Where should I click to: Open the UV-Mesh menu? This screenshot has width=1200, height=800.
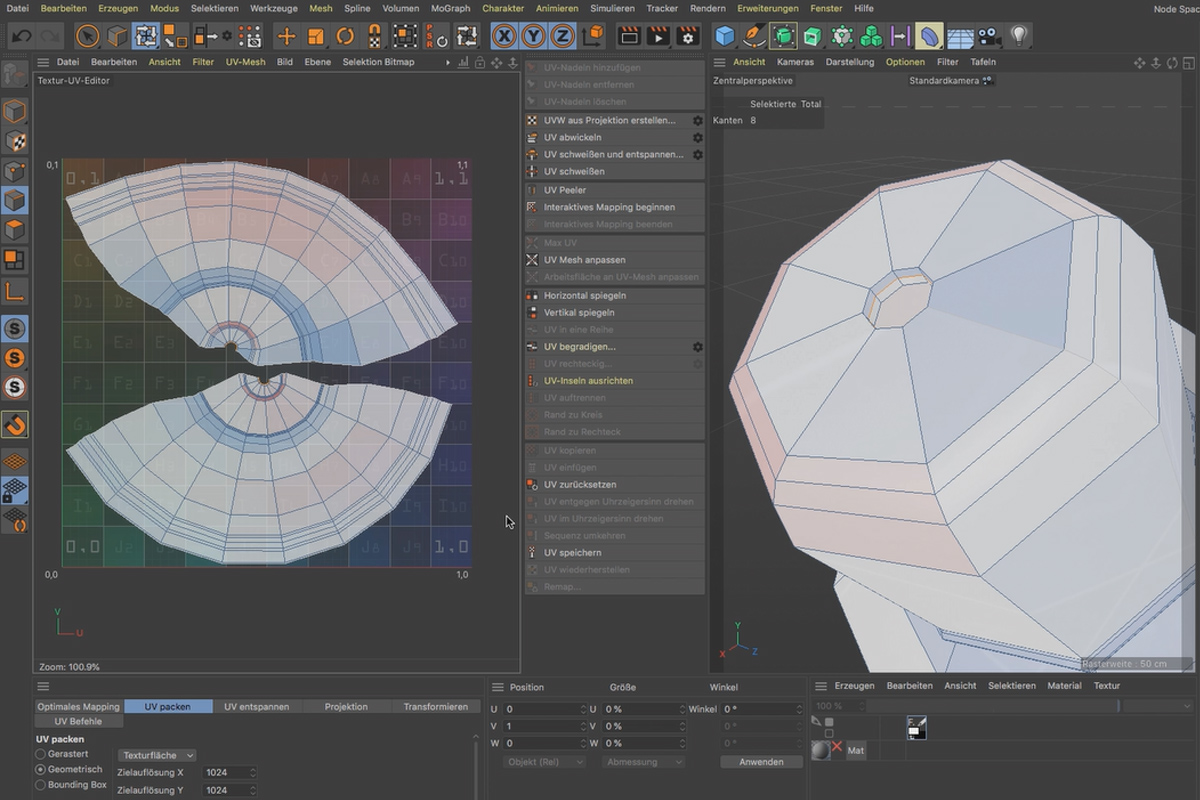(x=246, y=62)
